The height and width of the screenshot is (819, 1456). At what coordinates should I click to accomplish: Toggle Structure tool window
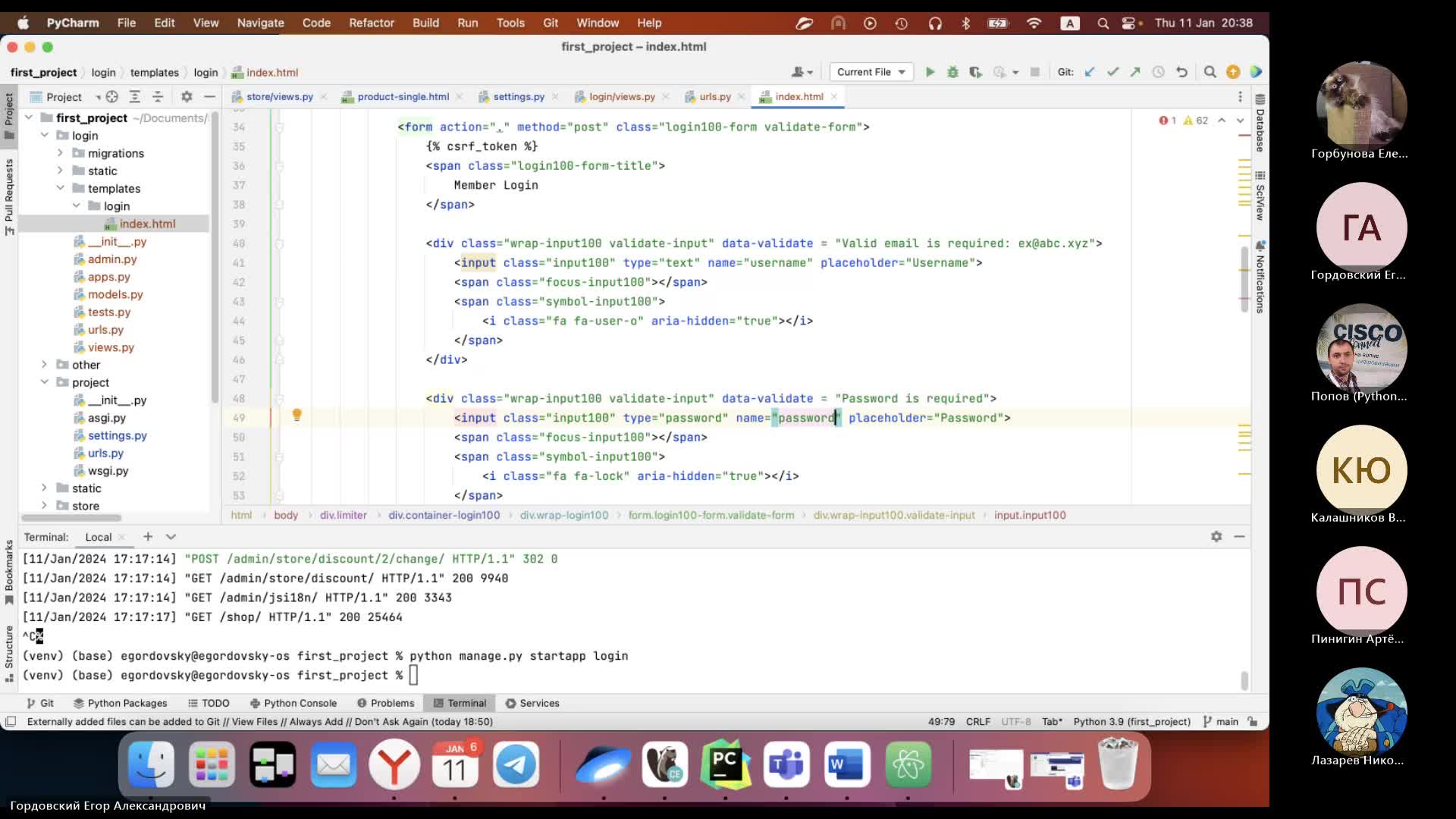9,653
